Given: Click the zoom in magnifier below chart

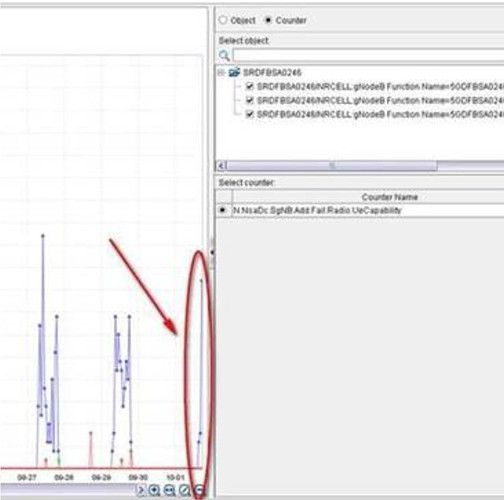Looking at the screenshot, I should coord(154,490).
